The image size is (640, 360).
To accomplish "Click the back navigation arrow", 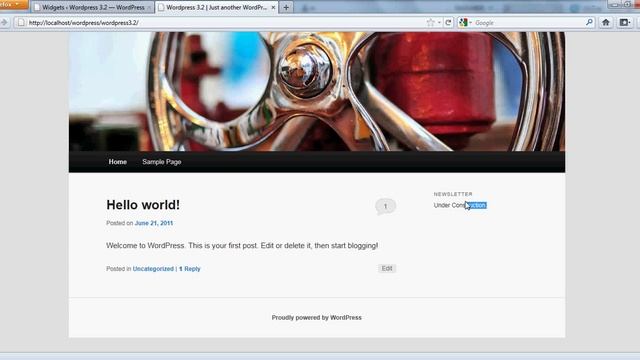I will point(4,22).
